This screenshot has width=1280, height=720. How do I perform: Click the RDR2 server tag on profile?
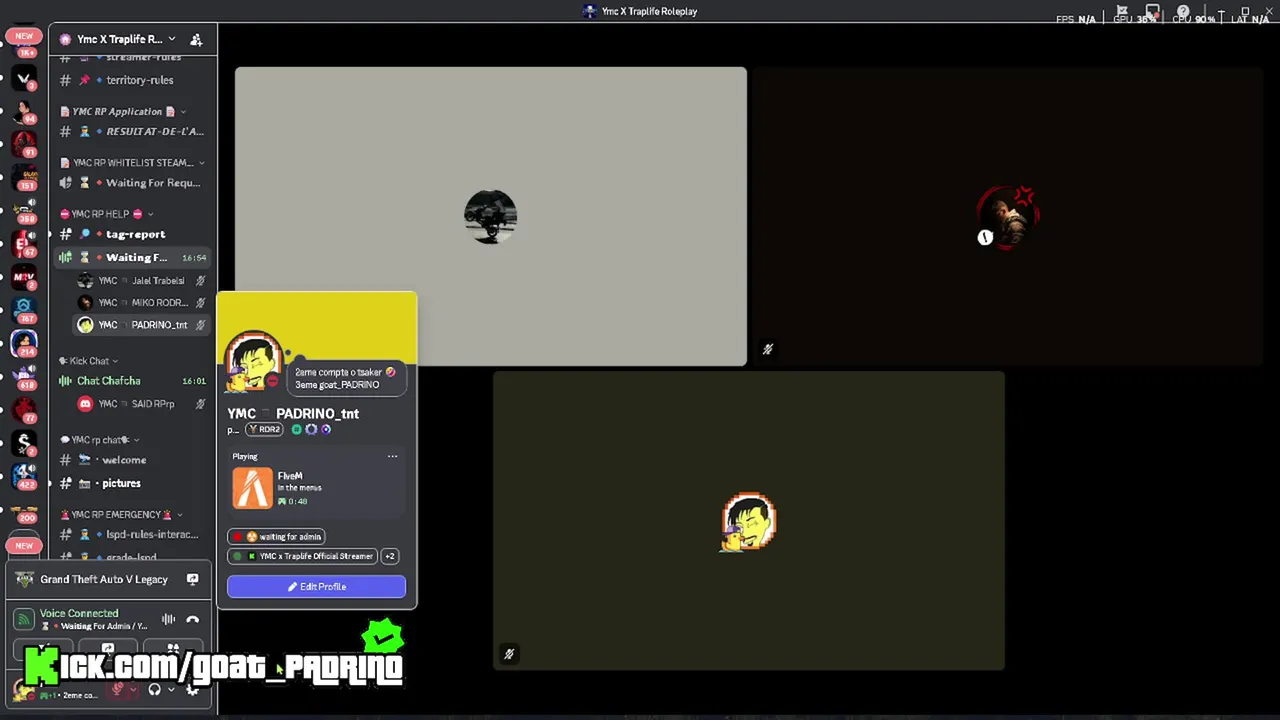coord(265,429)
